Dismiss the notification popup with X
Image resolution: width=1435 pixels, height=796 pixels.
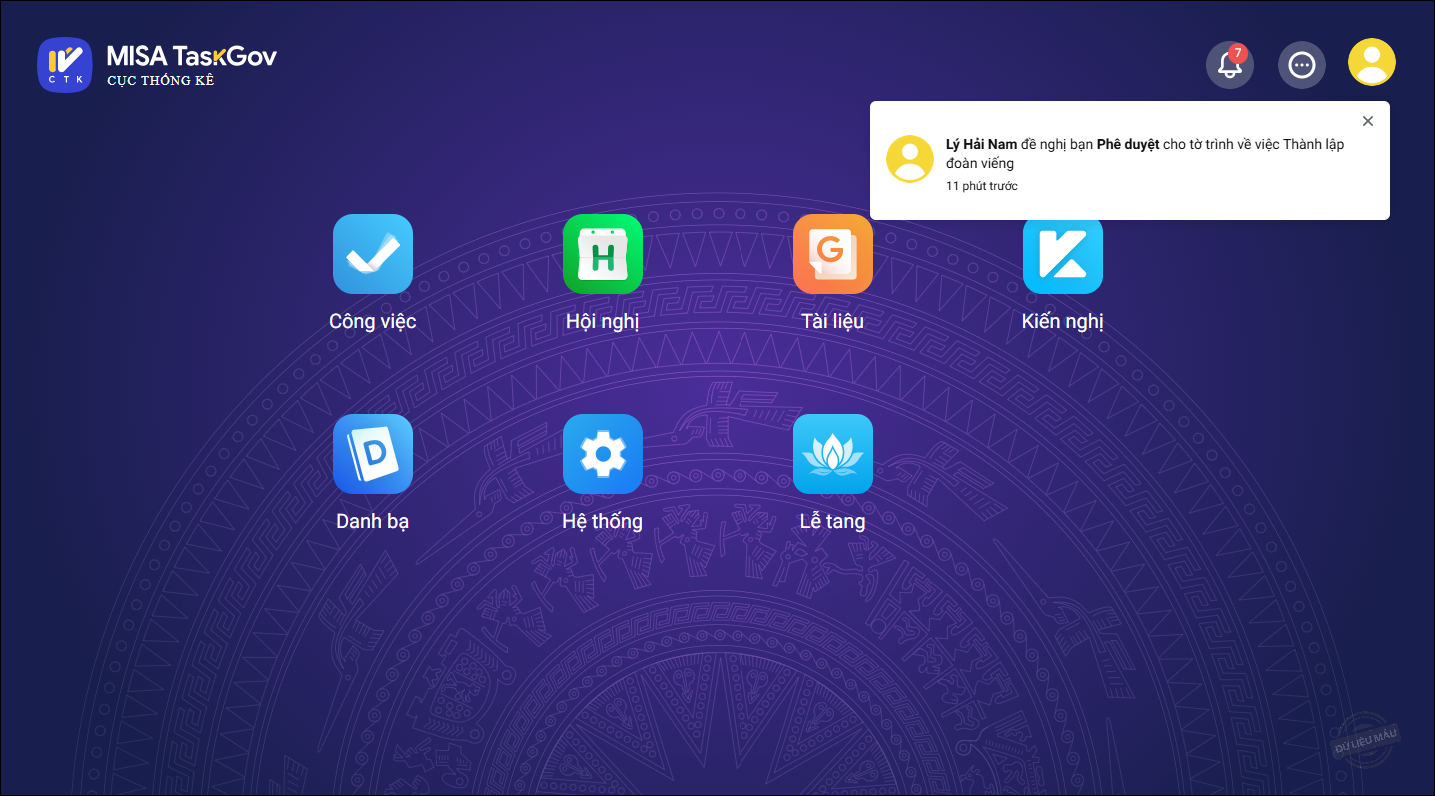coord(1368,121)
